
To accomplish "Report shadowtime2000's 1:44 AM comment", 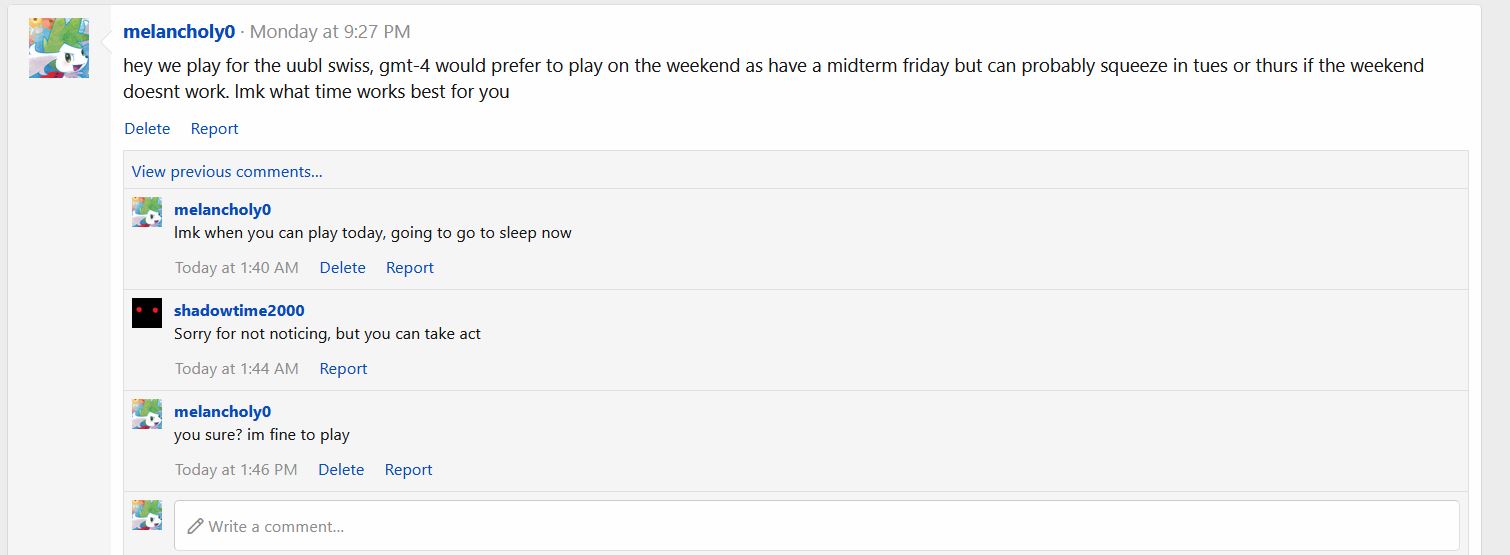I will [x=343, y=369].
